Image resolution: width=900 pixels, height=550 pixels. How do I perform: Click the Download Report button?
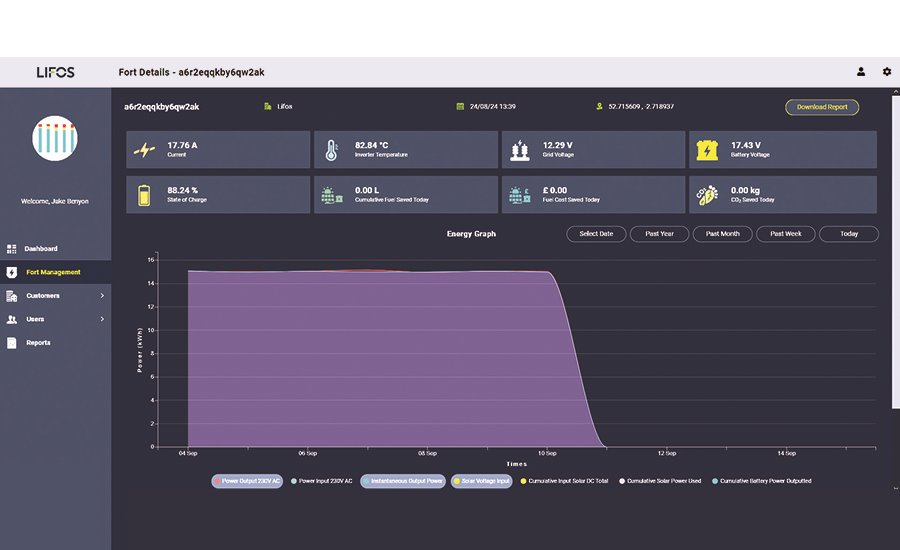[822, 107]
